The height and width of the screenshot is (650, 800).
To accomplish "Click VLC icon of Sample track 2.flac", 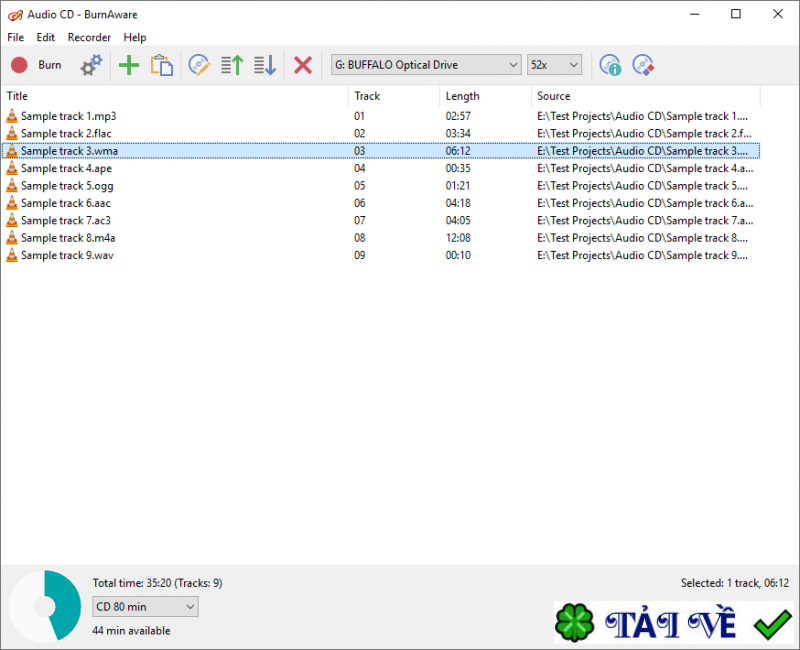I will coord(12,133).
